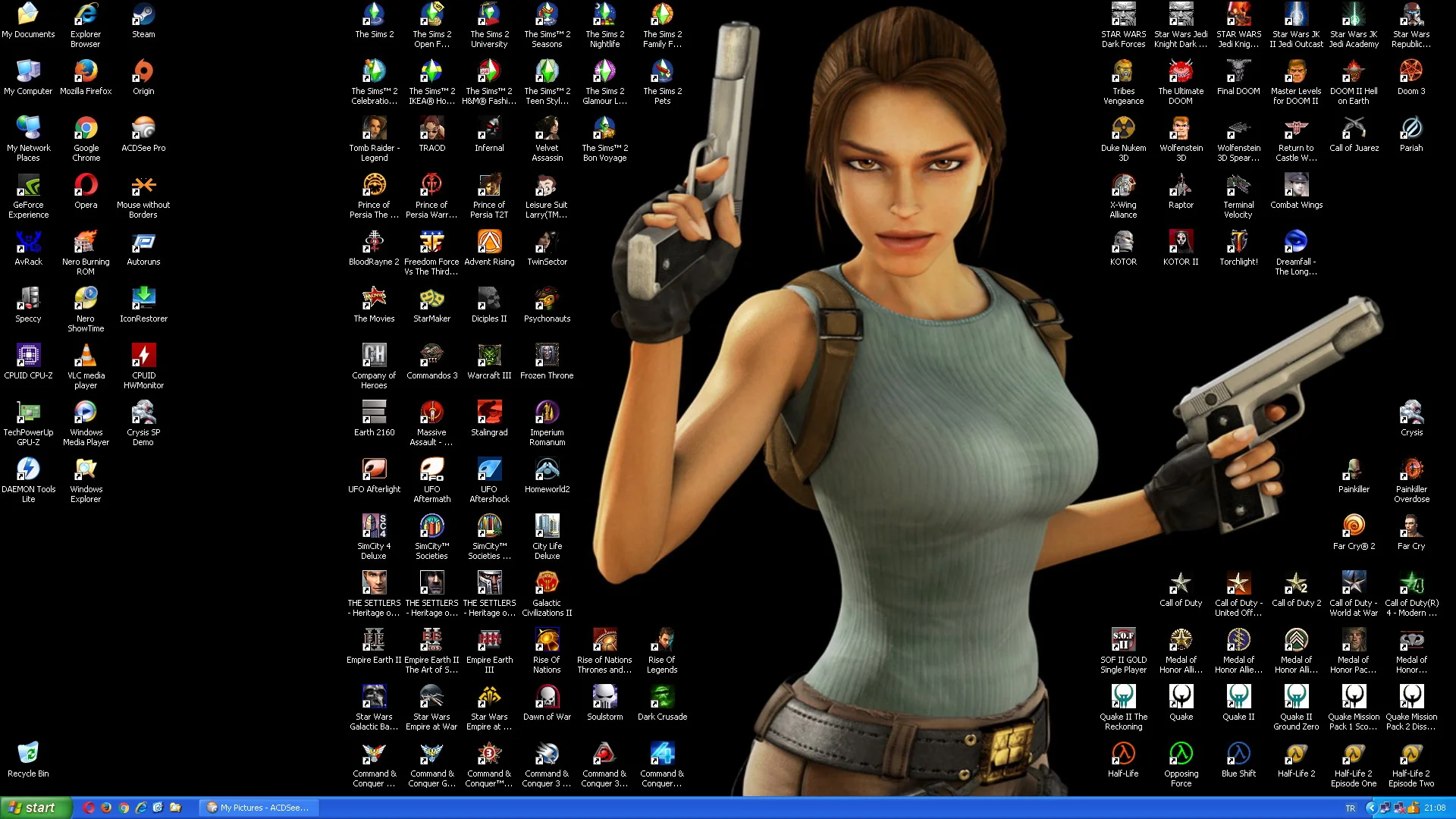This screenshot has width=1456, height=819.
Task: Select The Ultimate DOOM shortcut
Action: click(x=1181, y=83)
